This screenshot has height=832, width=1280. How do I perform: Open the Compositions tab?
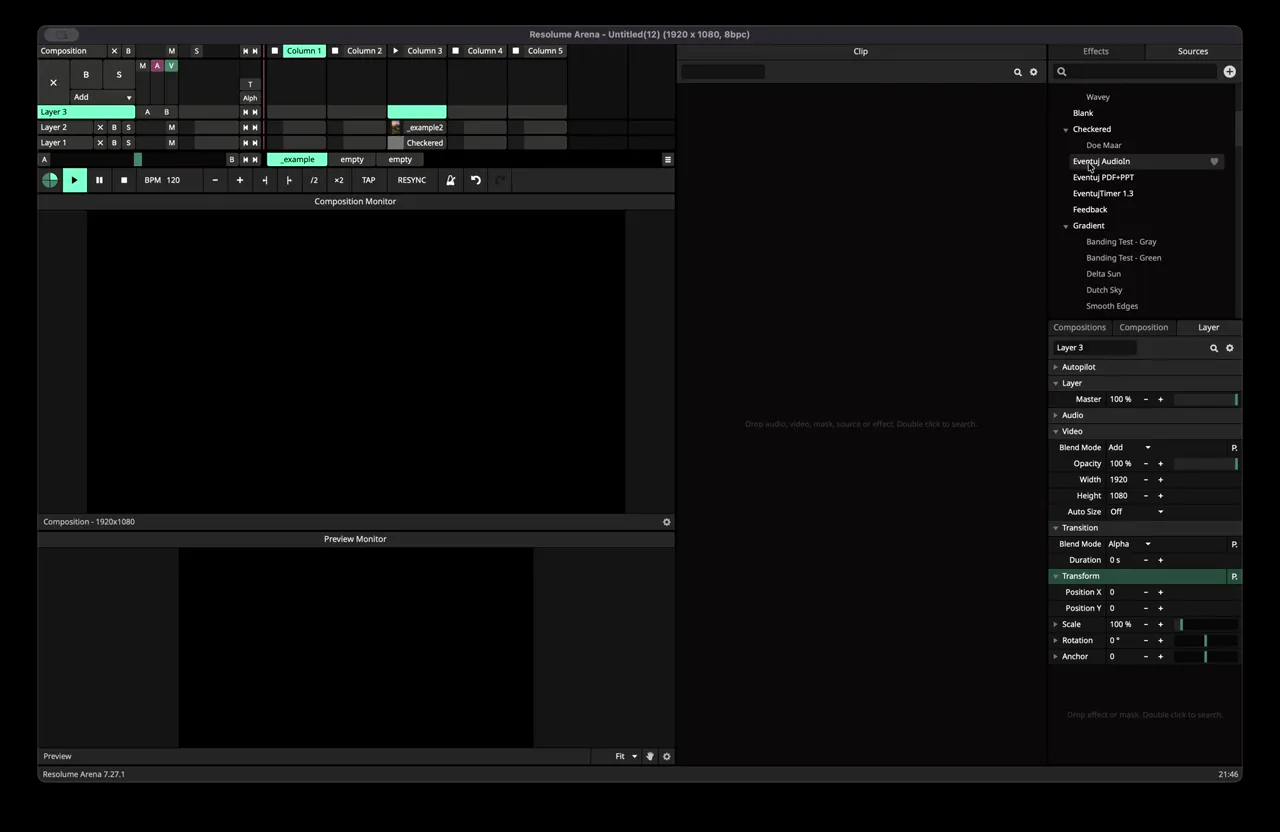[x=1080, y=327]
